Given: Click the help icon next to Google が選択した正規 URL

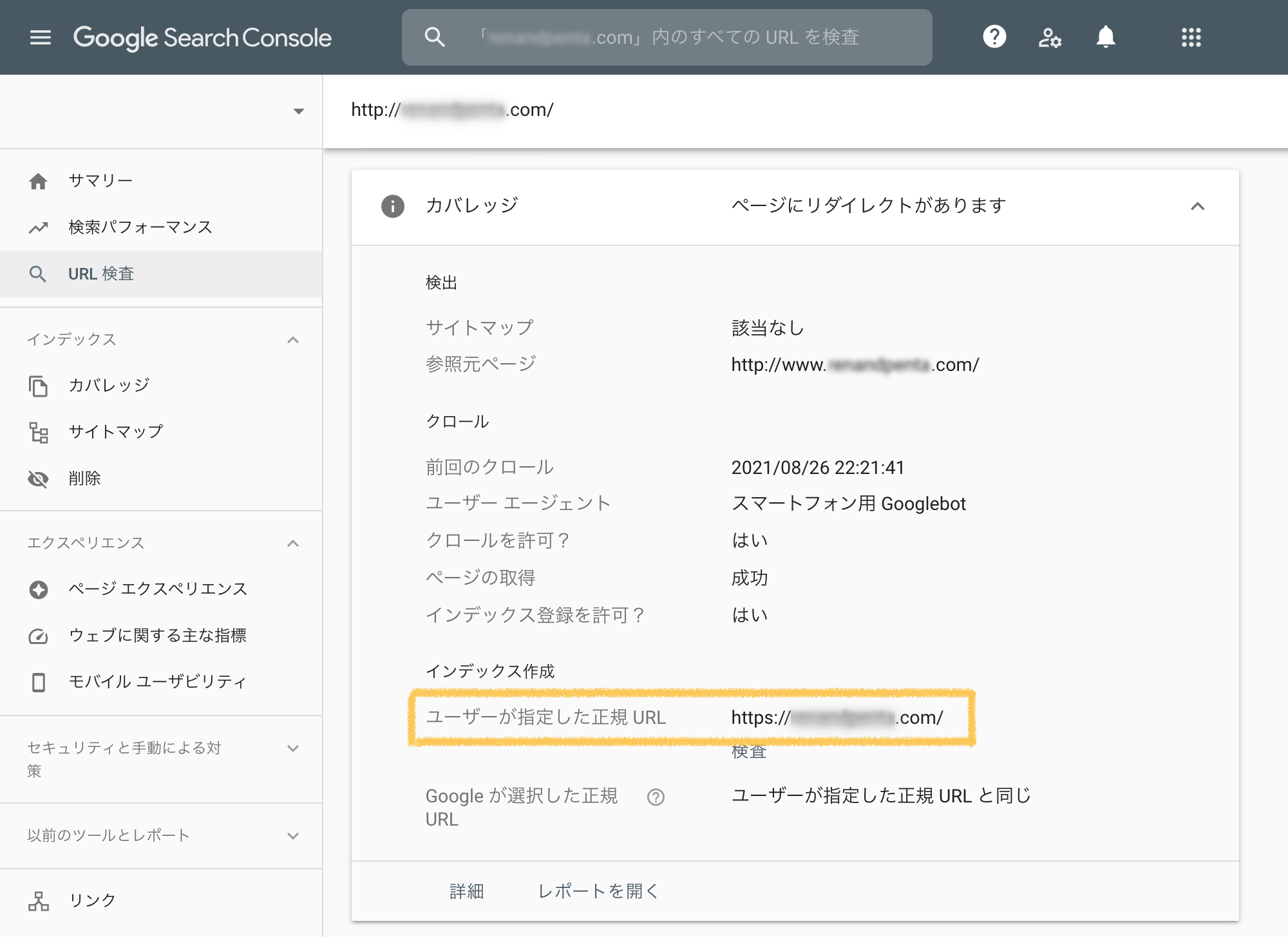Looking at the screenshot, I should point(656,797).
